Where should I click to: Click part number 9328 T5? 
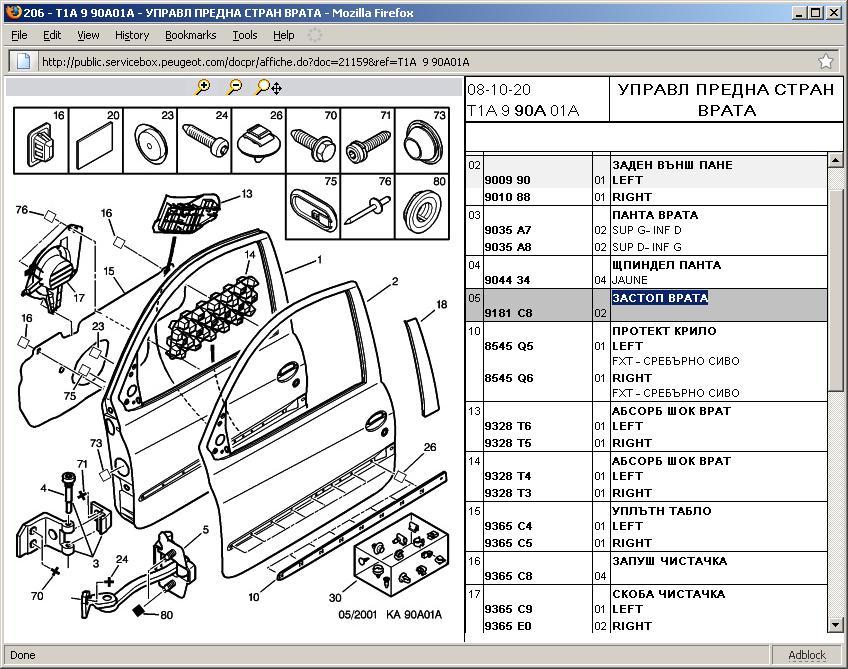coord(508,443)
